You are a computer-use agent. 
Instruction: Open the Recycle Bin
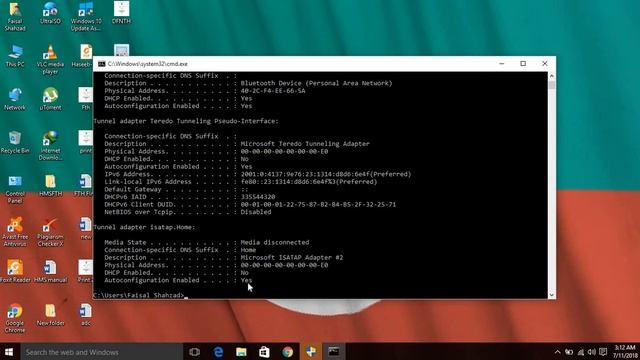[15, 143]
